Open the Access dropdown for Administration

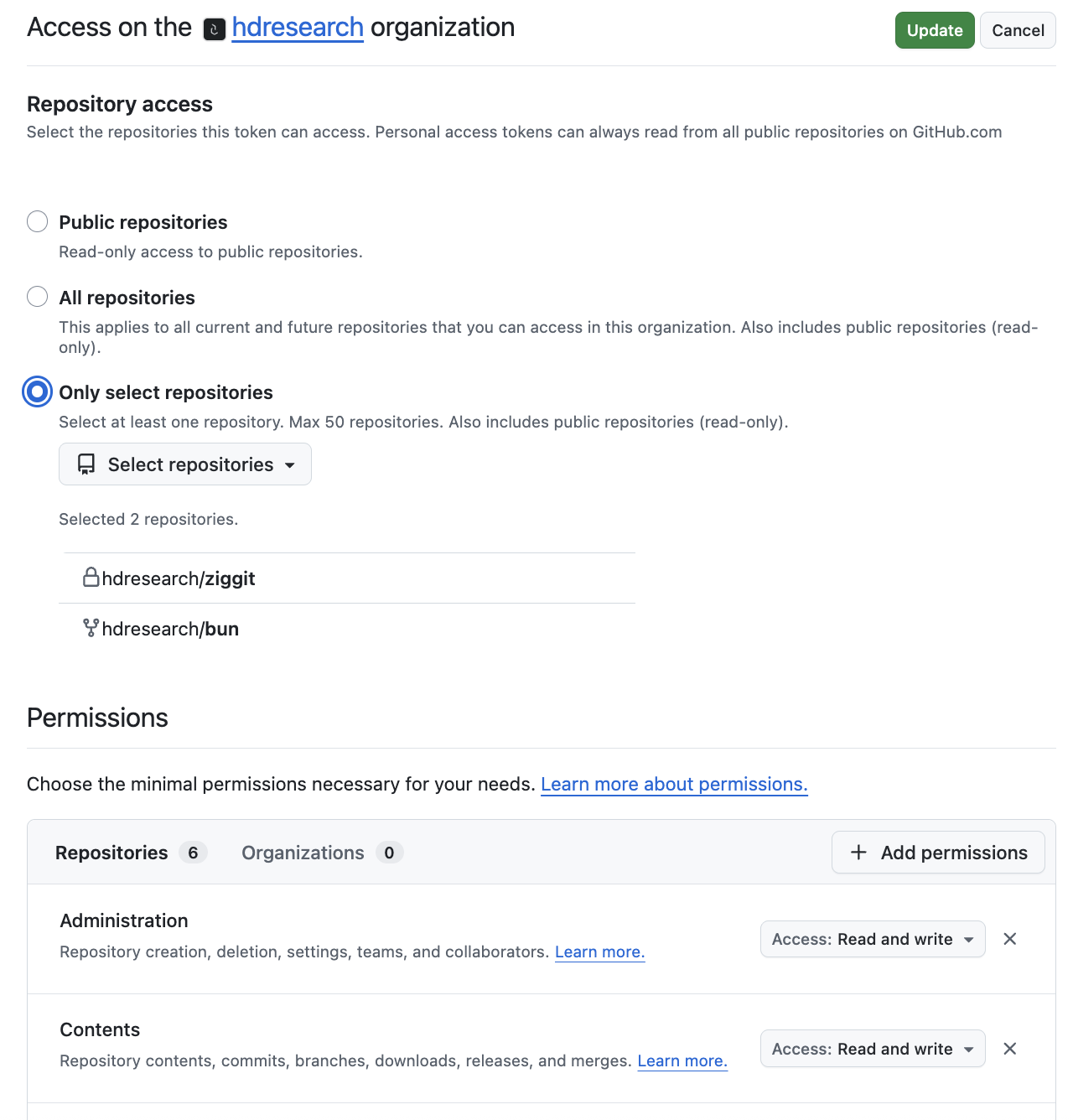click(872, 939)
